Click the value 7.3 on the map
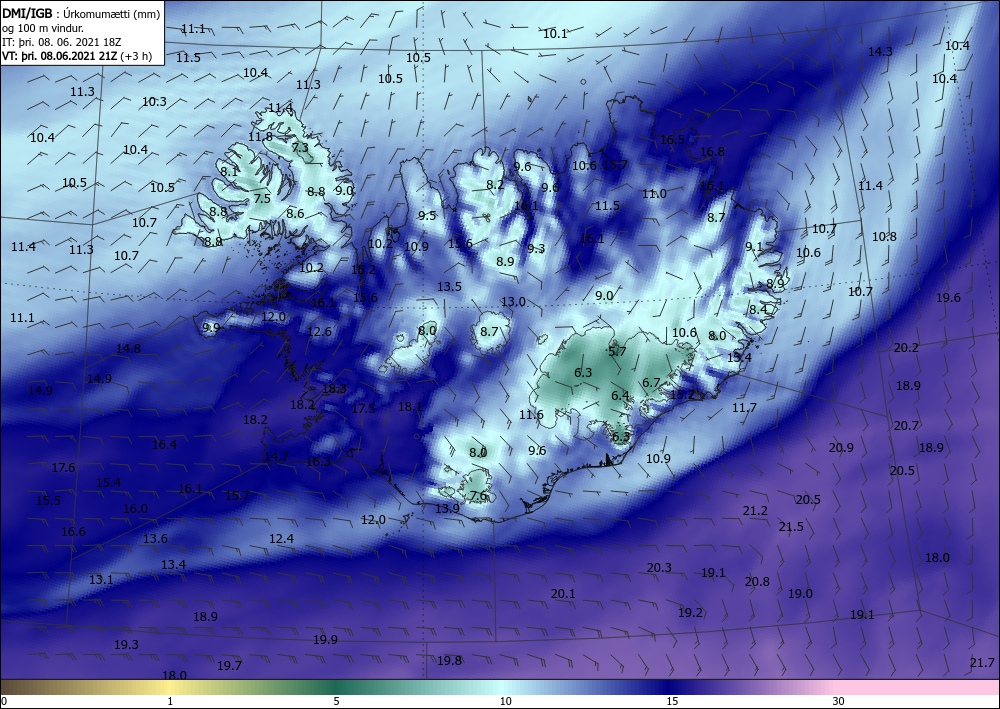The width and height of the screenshot is (1000, 709). [300, 148]
